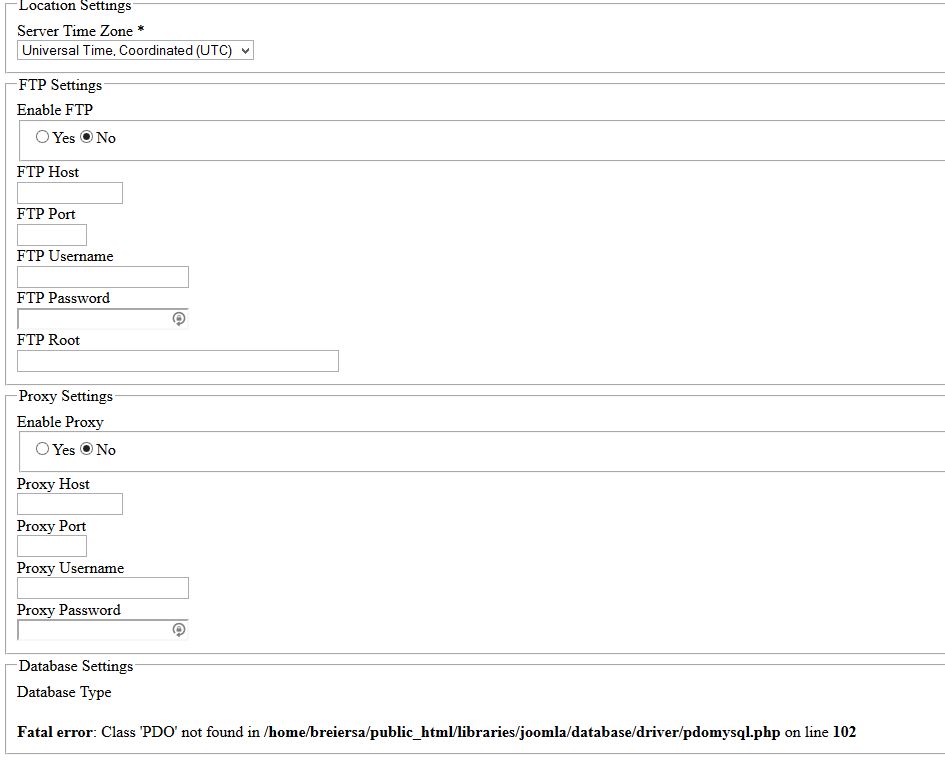Click the Proxy Port input field
This screenshot has width=945, height=760.
(x=52, y=546)
